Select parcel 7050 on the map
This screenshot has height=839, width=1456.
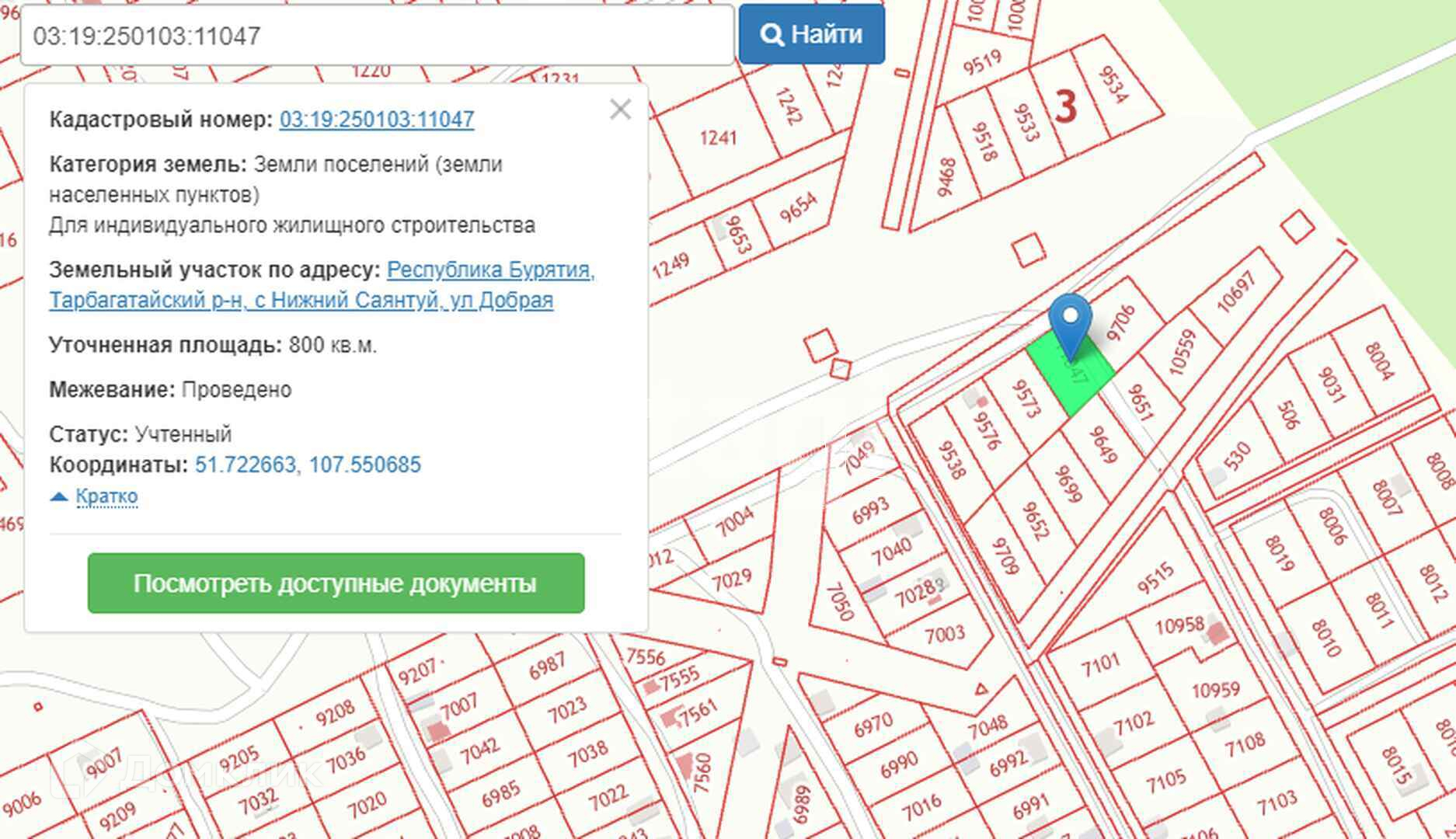click(x=840, y=602)
